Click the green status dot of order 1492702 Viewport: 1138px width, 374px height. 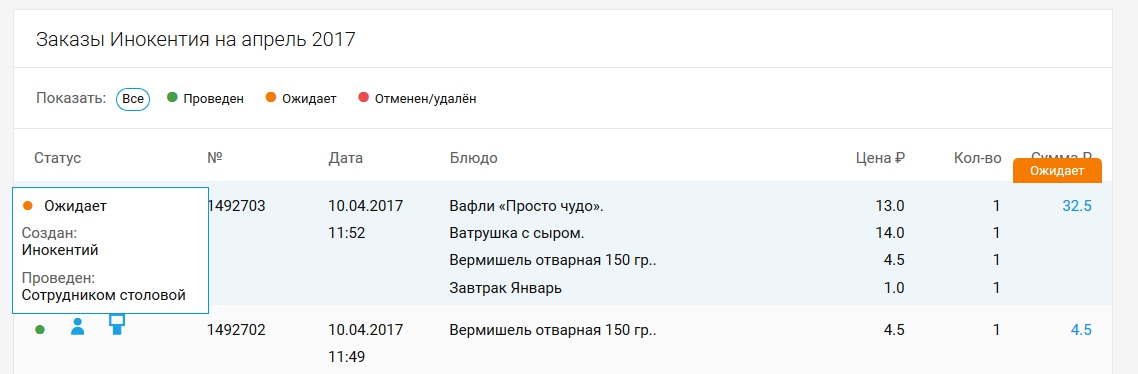pos(40,330)
